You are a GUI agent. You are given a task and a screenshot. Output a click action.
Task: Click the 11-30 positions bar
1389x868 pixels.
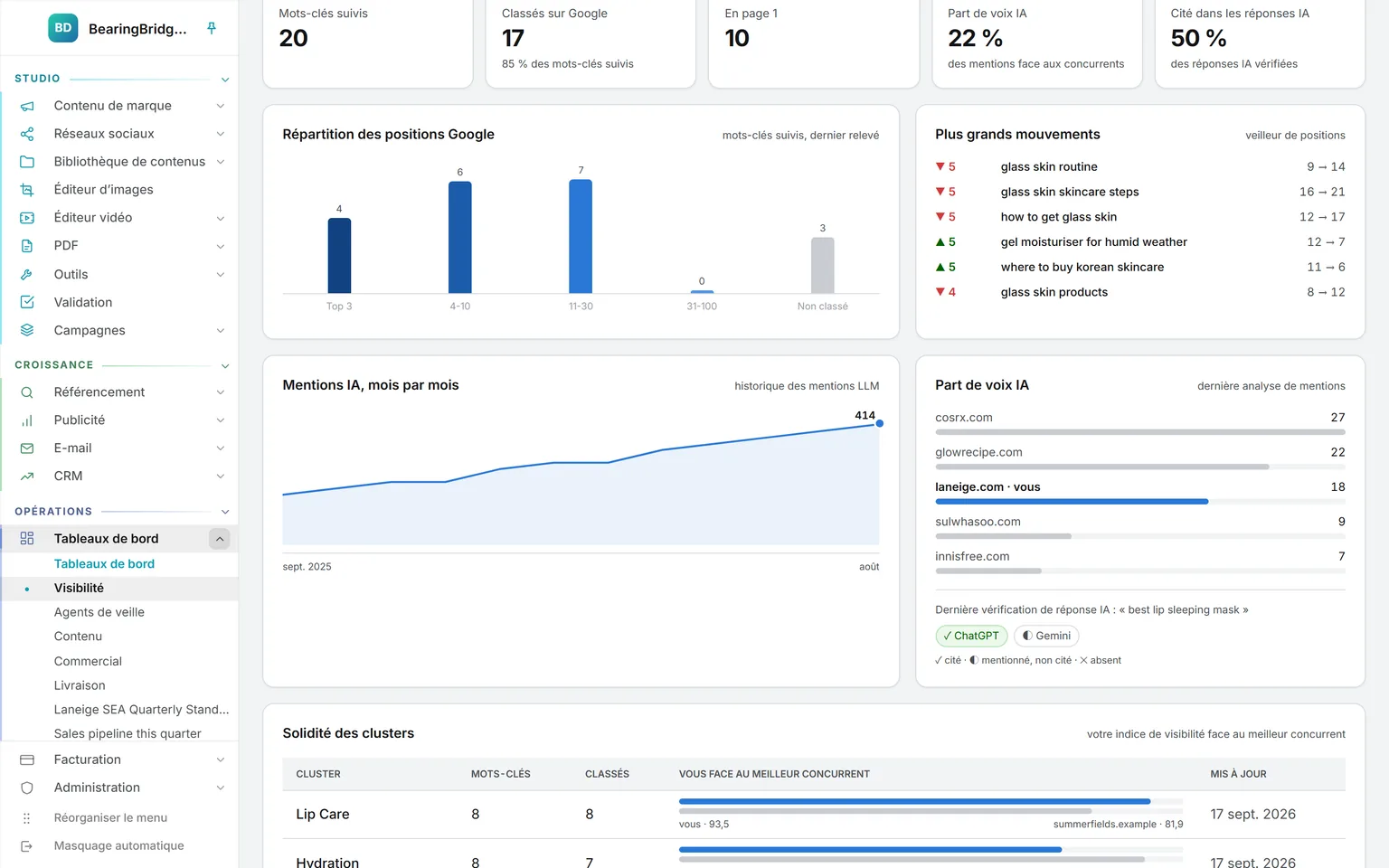[581, 236]
